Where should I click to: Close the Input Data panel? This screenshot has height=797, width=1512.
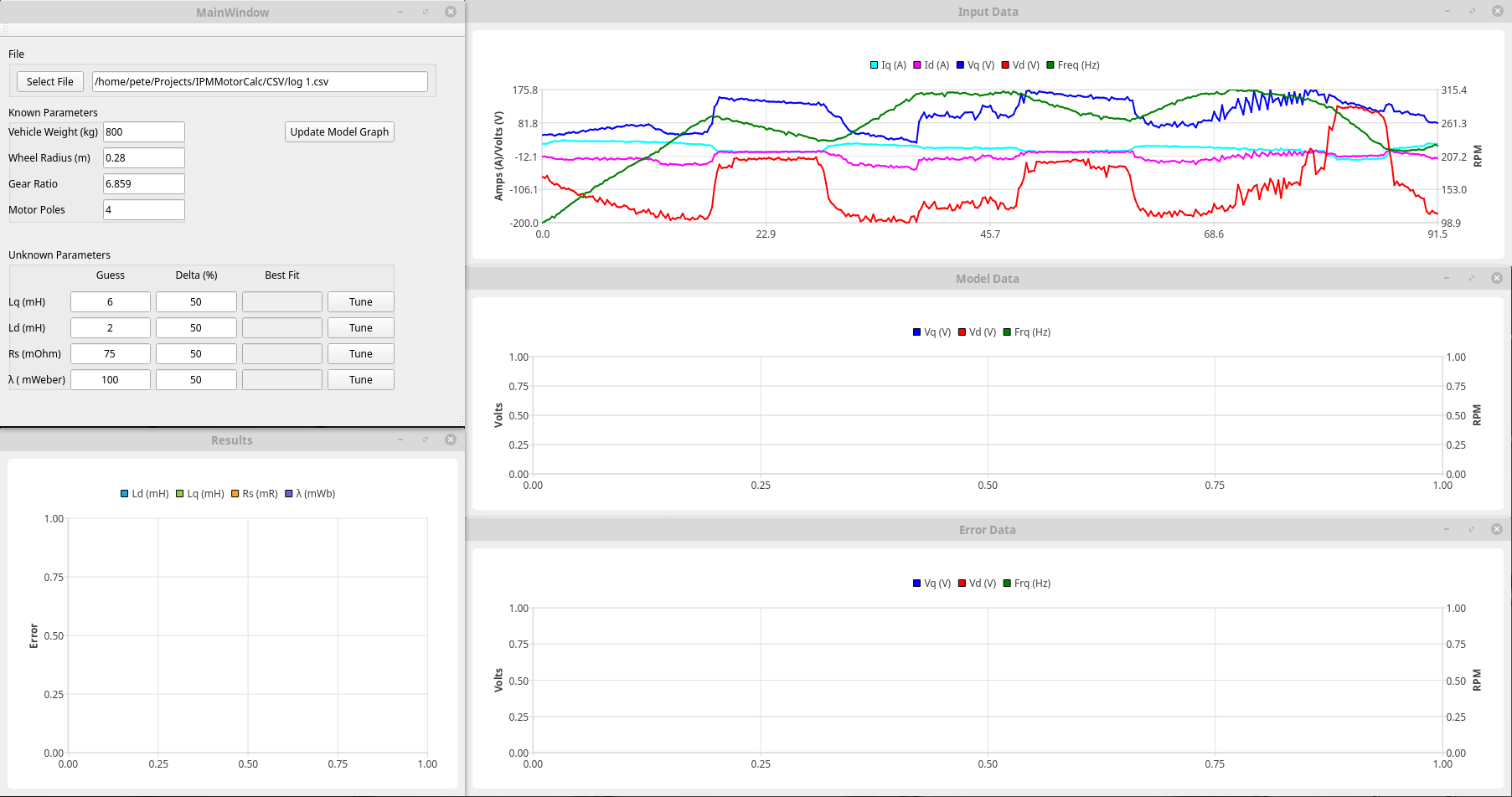pyautogui.click(x=1498, y=11)
